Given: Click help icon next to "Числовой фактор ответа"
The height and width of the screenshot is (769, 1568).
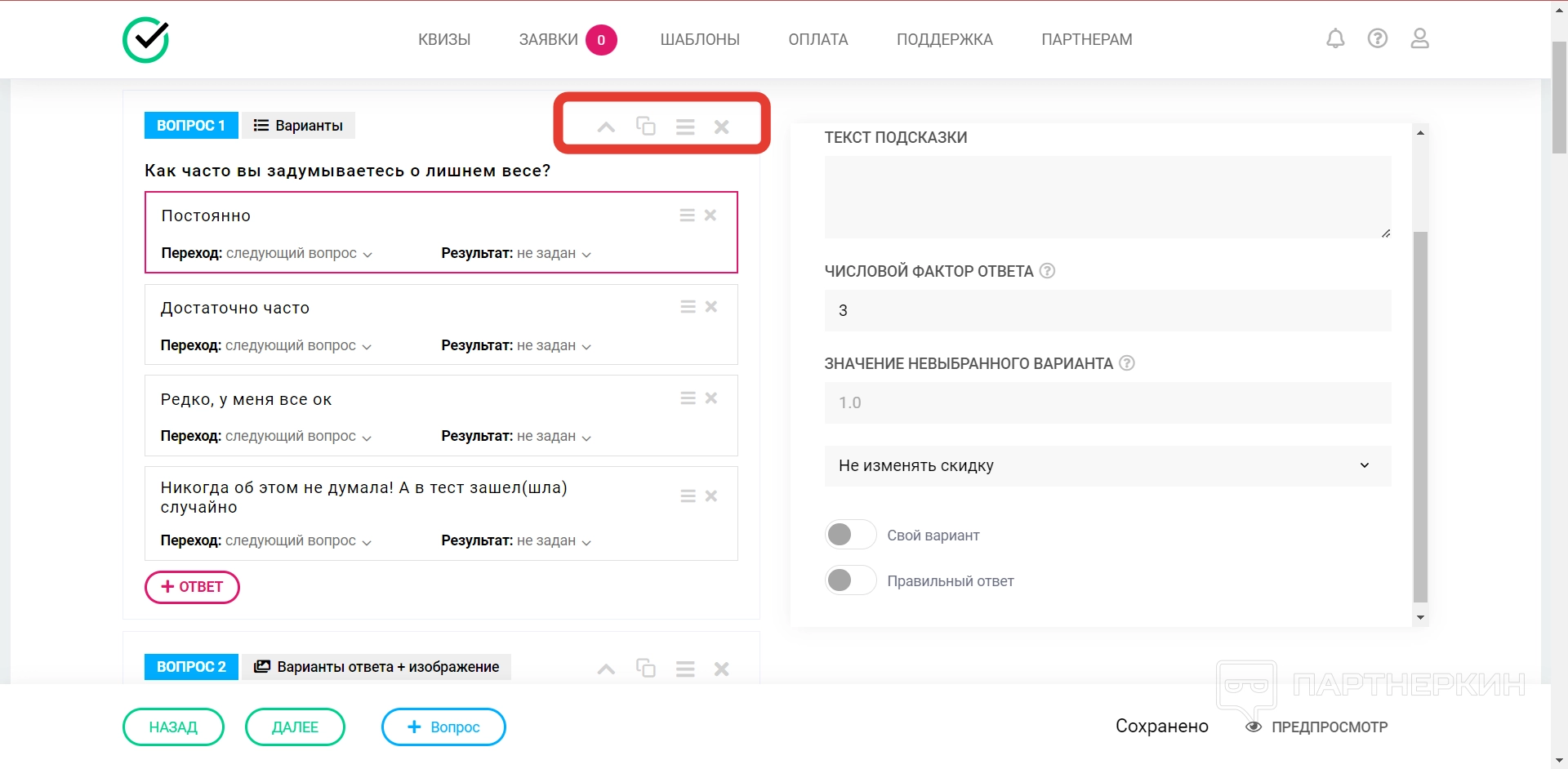Looking at the screenshot, I should (x=1047, y=271).
